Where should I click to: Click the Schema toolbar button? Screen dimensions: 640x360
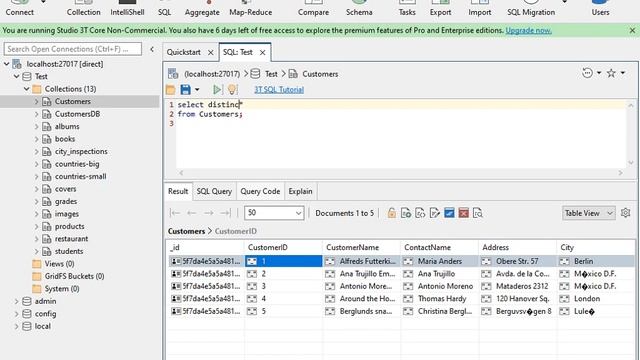tap(359, 8)
